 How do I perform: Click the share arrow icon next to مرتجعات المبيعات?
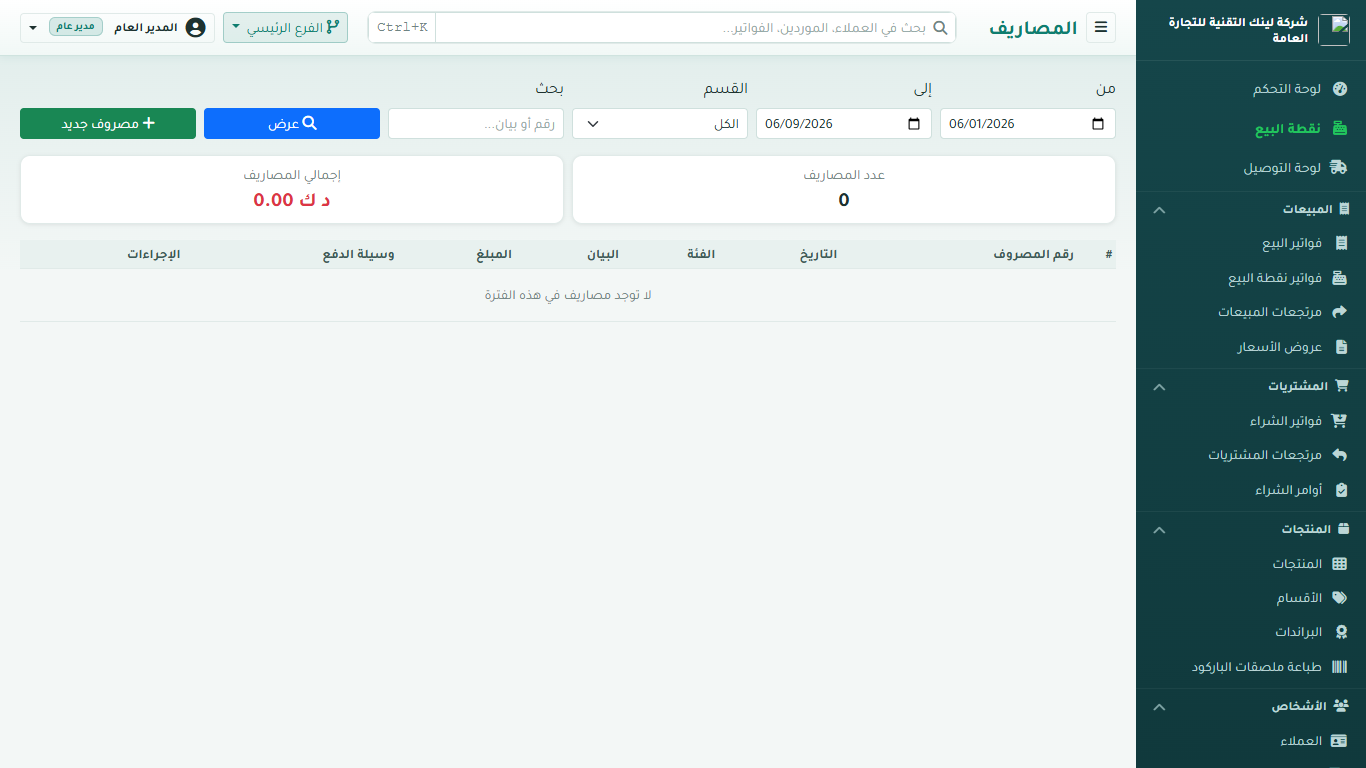1341,312
